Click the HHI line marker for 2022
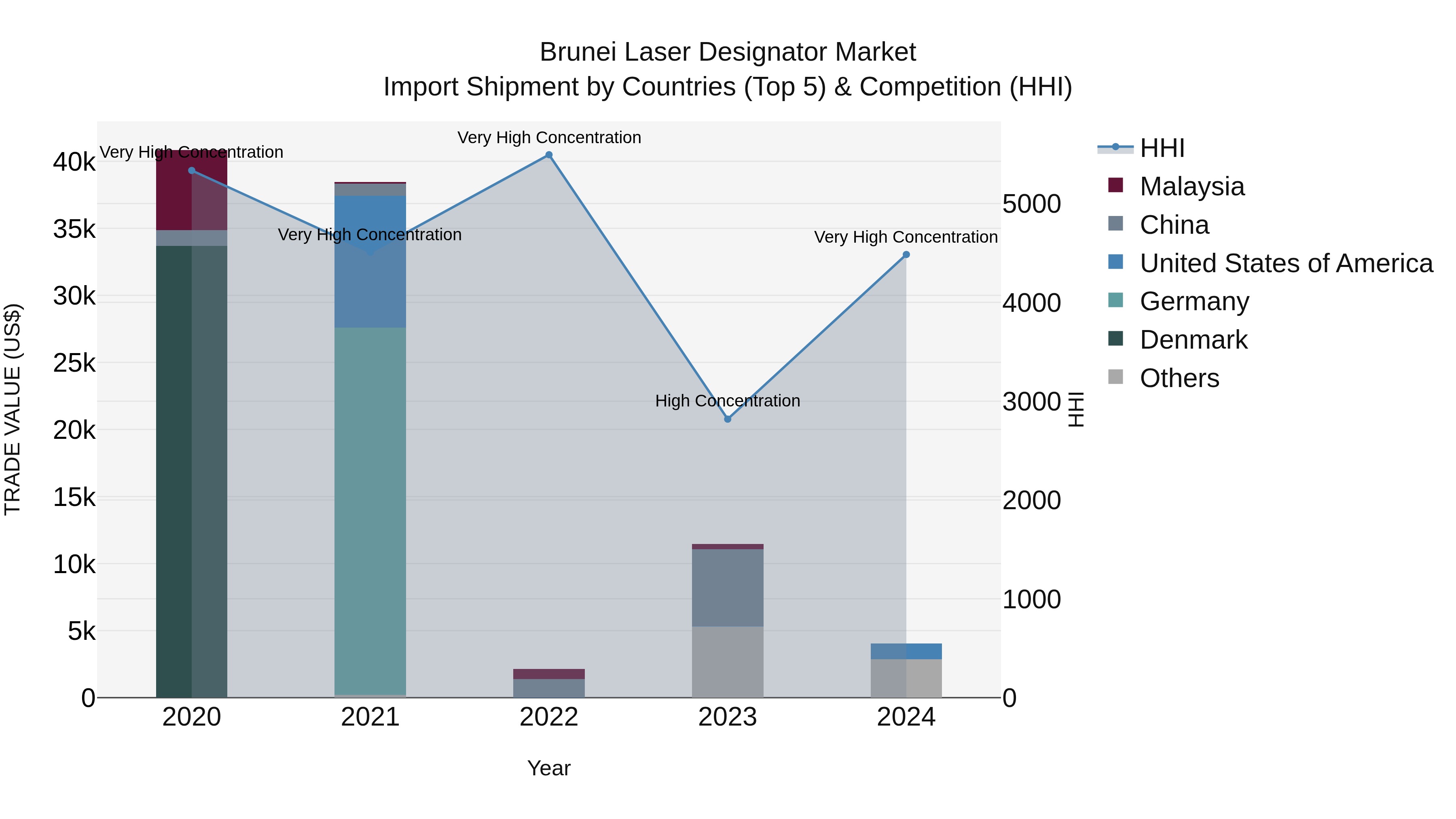Viewport: 1456px width, 819px height. tap(549, 155)
